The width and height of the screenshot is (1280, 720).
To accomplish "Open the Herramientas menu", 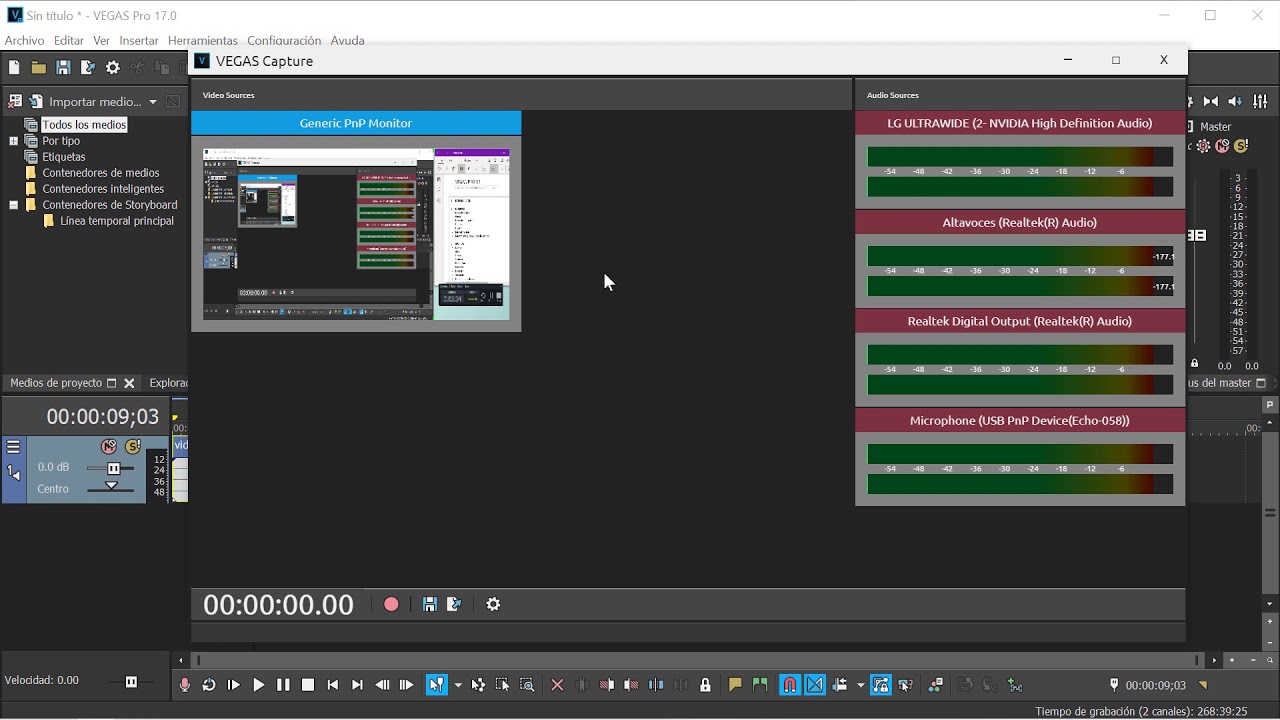I will coord(203,41).
